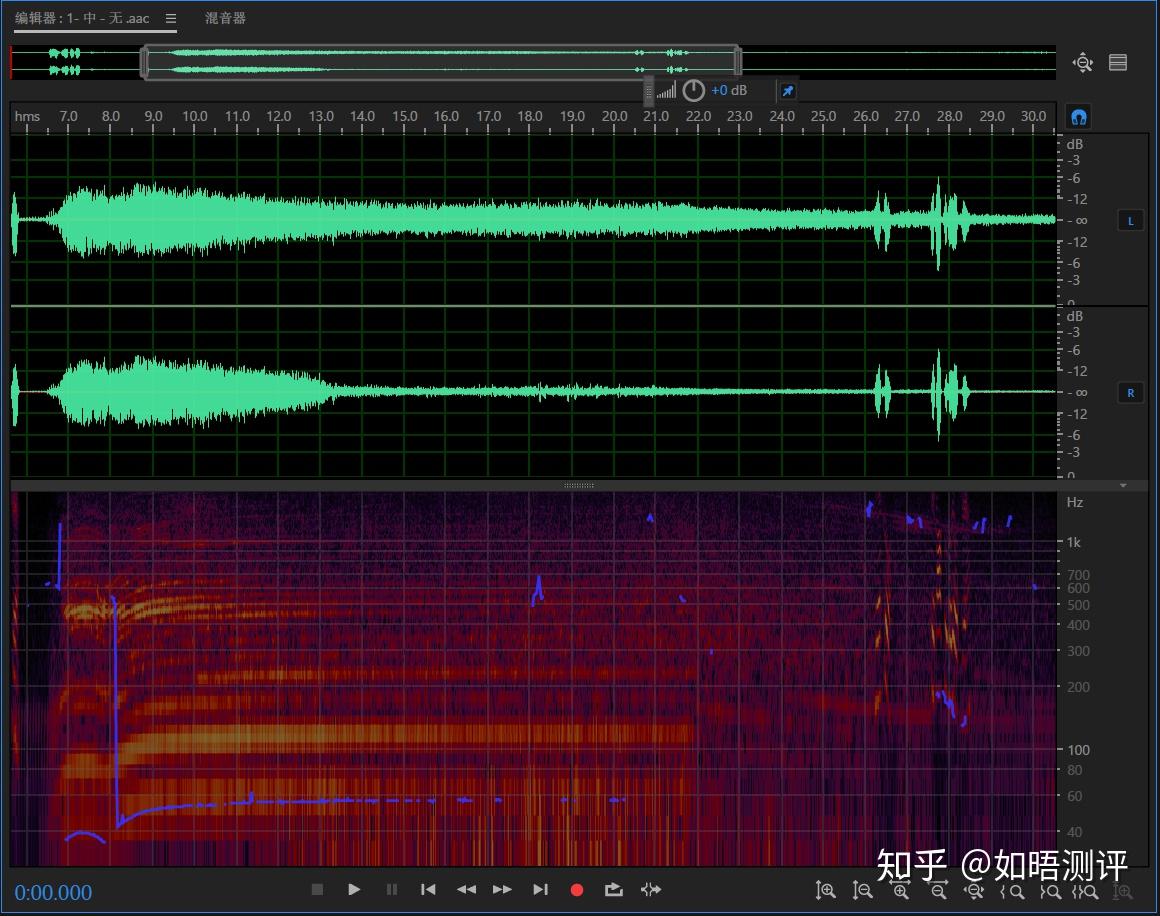Viewport: 1160px width, 916px height.
Task: Click the HUD volume knob at +0 dB
Action: click(693, 91)
